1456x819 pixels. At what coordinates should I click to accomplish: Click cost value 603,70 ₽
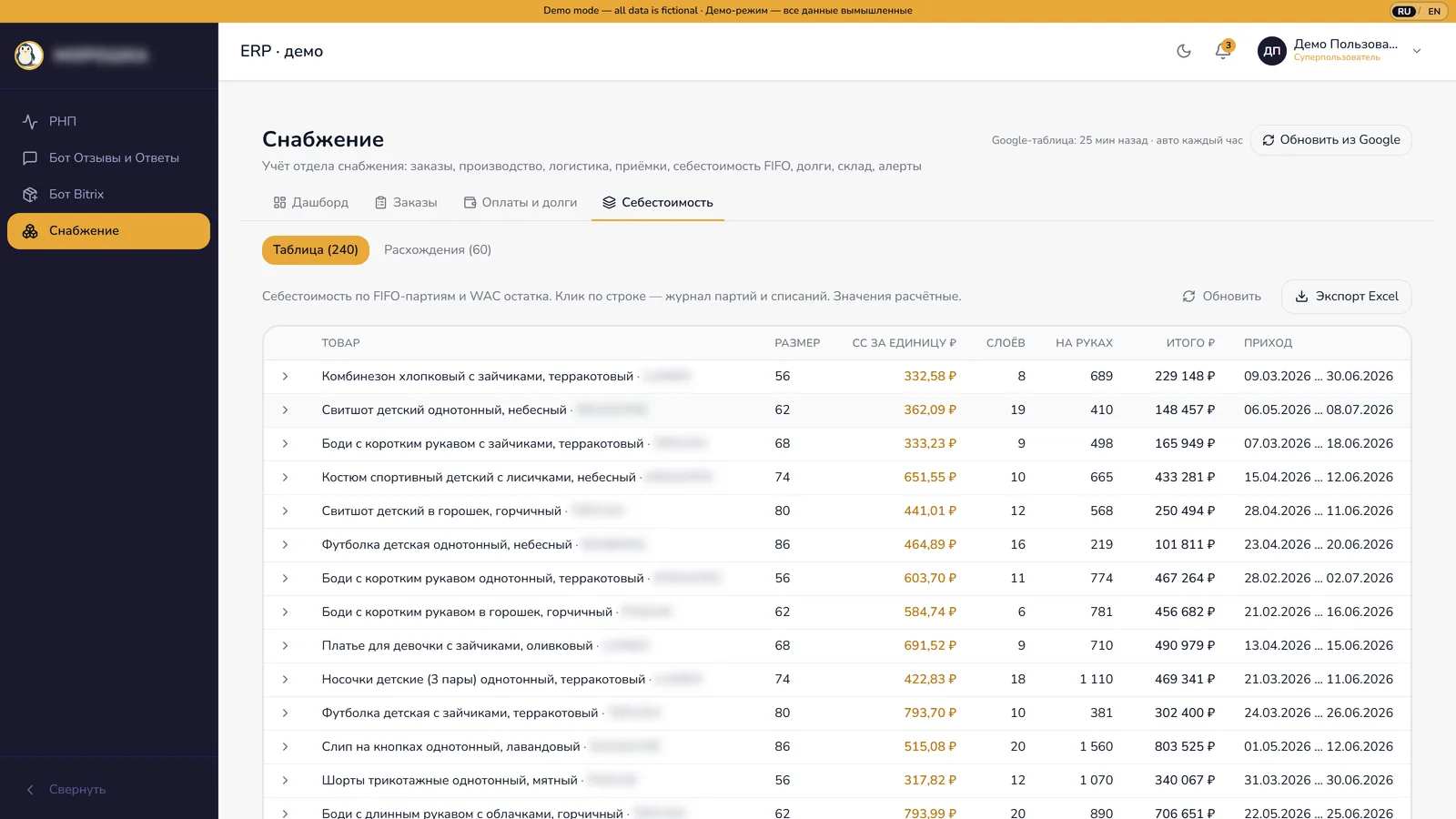click(x=930, y=578)
